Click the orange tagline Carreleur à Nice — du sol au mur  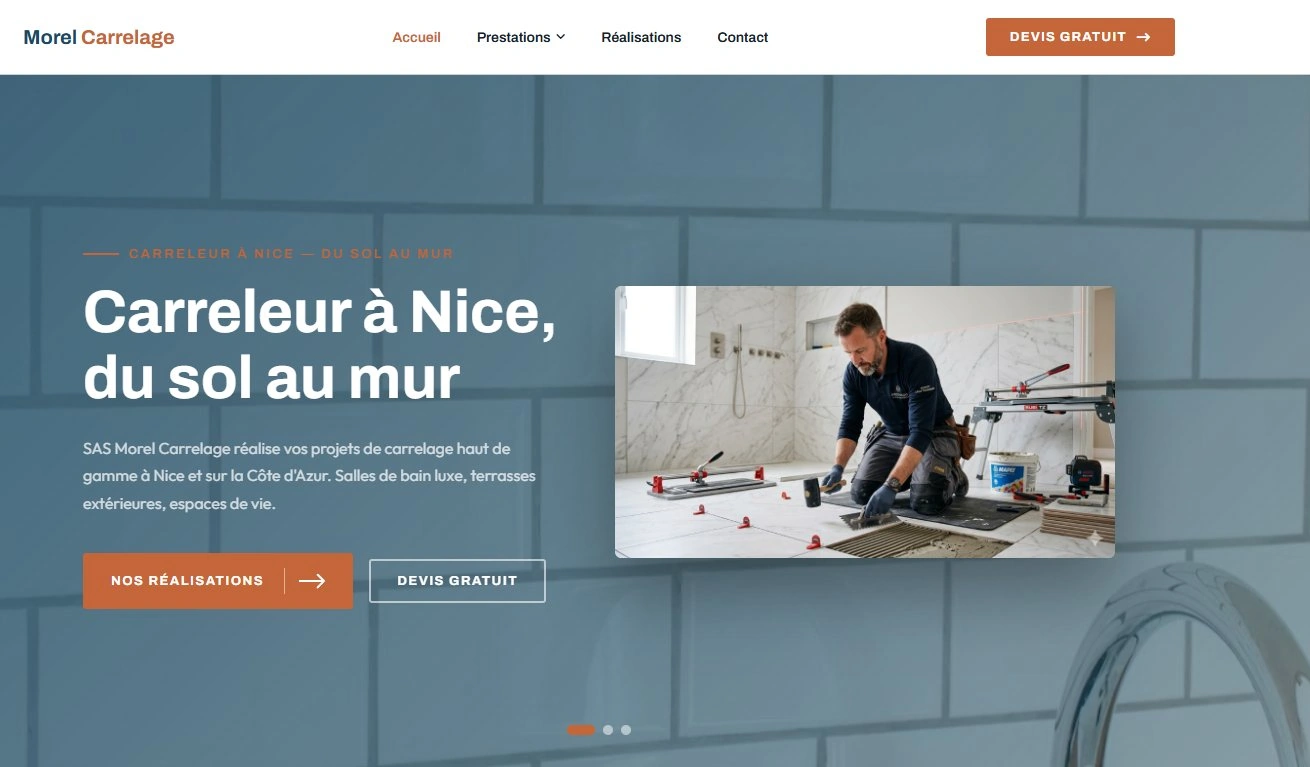(x=291, y=254)
